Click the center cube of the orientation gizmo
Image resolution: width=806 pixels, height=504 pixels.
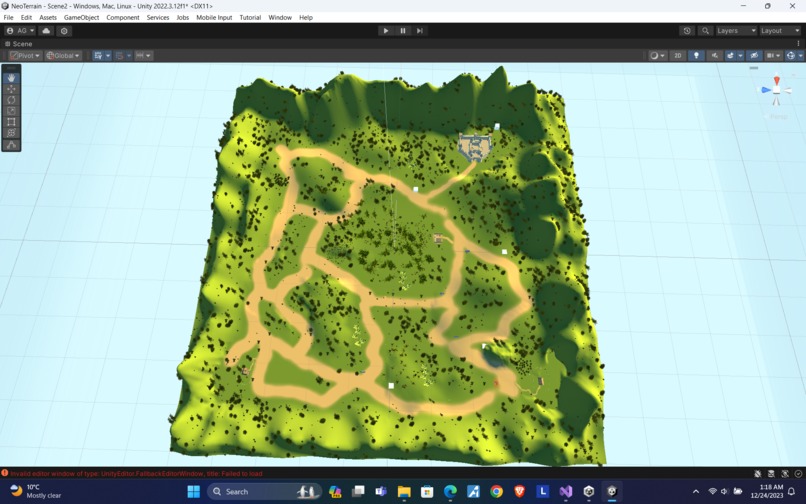click(x=777, y=91)
